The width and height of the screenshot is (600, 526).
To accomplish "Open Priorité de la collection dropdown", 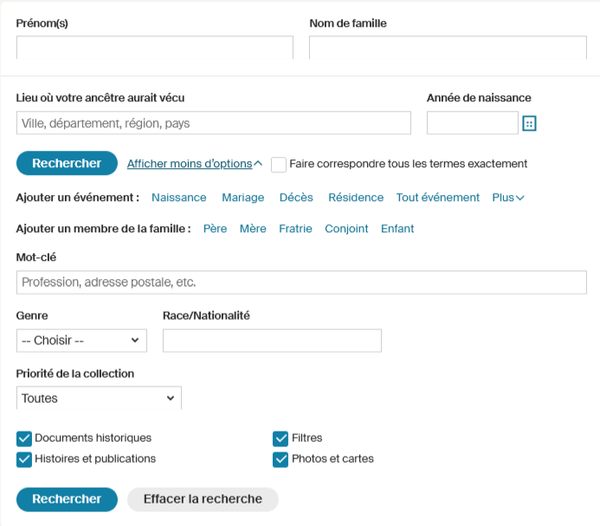I will tap(99, 398).
